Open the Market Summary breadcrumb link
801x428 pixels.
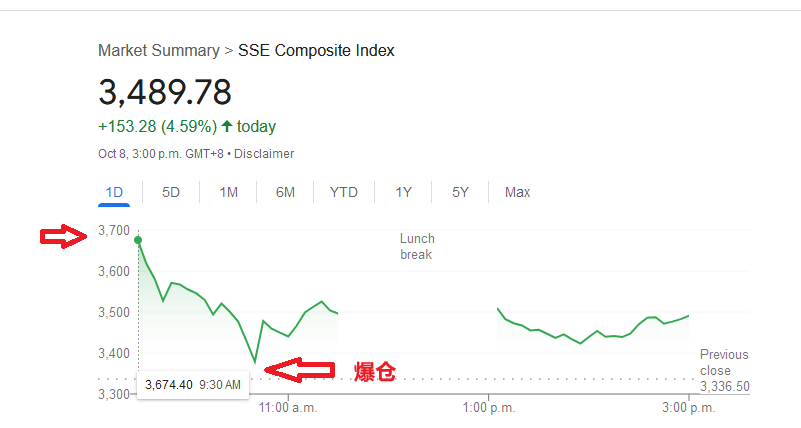(x=158, y=50)
